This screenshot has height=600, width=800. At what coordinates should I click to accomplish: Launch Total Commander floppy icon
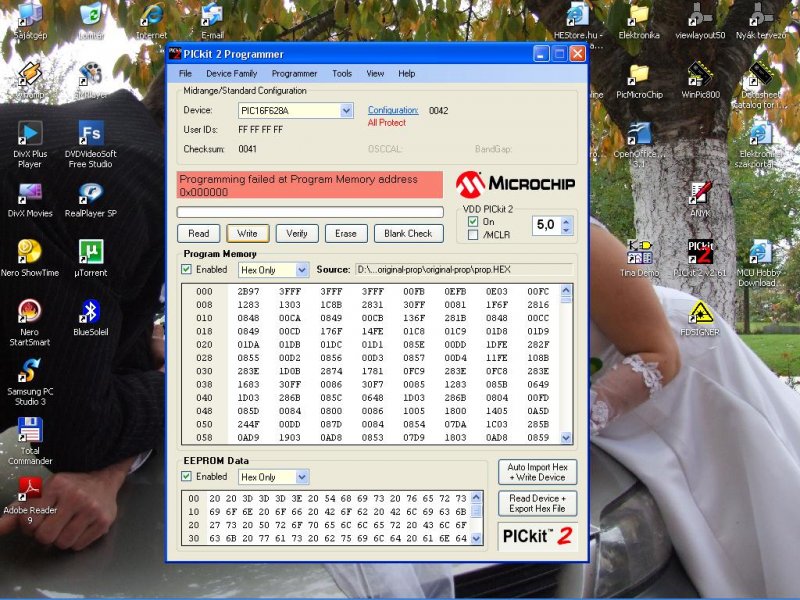tap(30, 441)
